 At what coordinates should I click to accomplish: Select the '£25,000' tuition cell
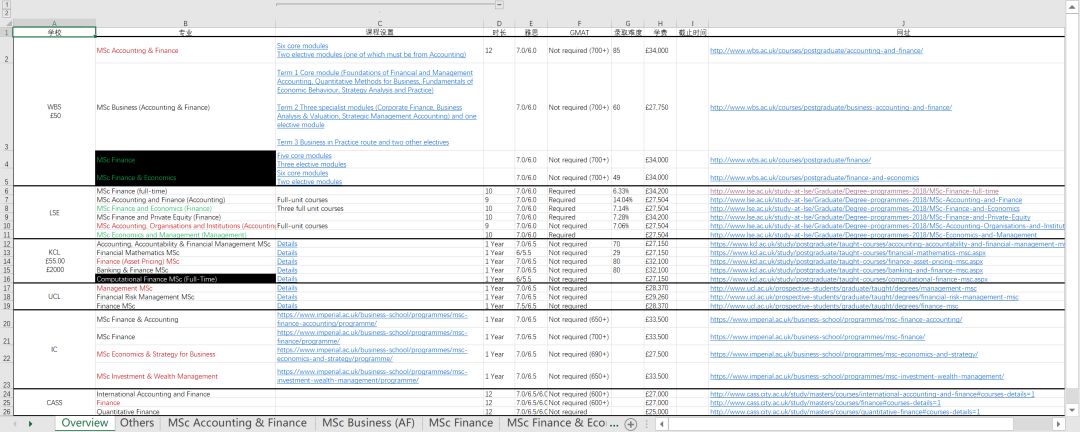(660, 411)
